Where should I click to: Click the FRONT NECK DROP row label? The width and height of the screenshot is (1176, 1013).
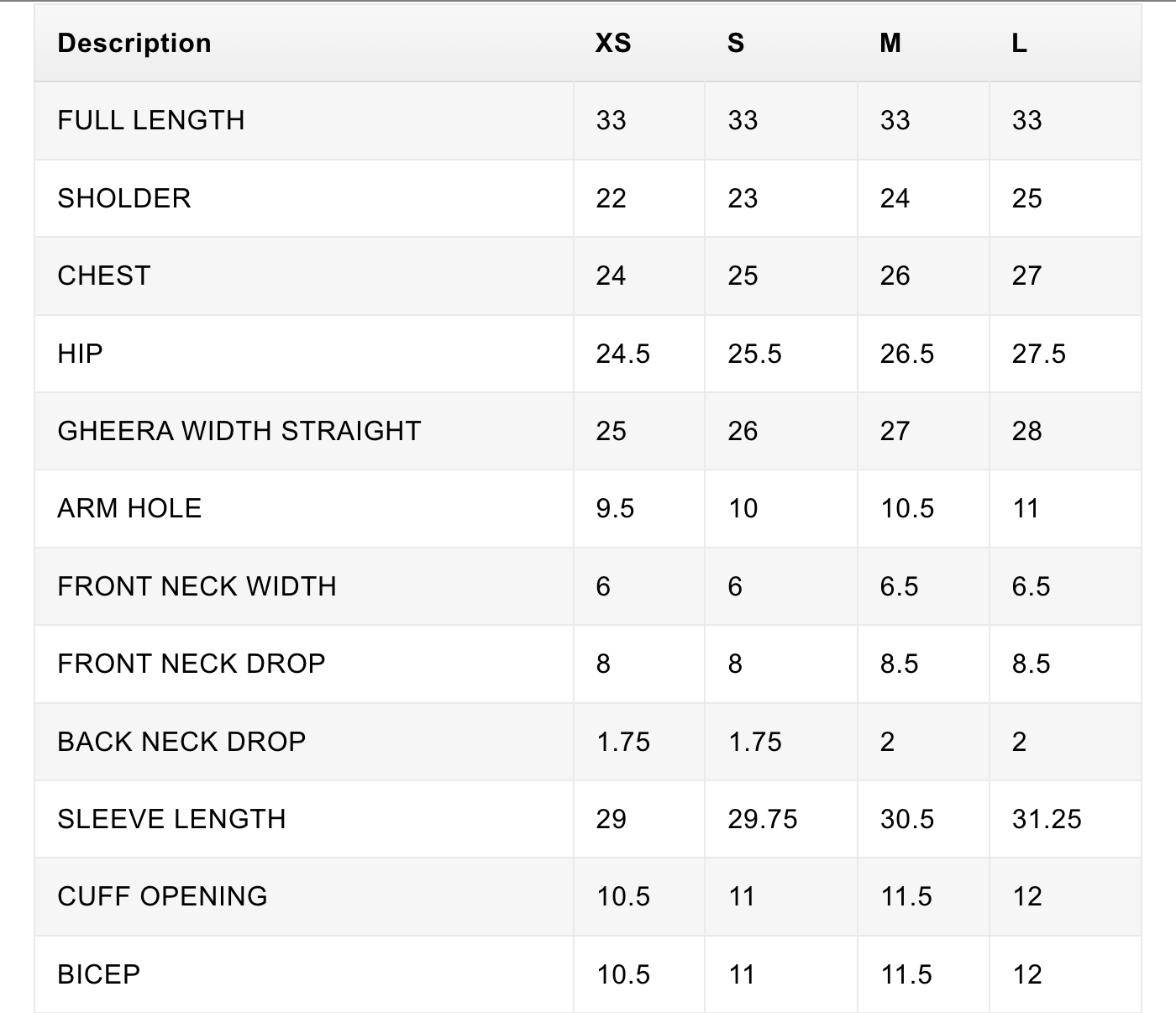pos(192,664)
